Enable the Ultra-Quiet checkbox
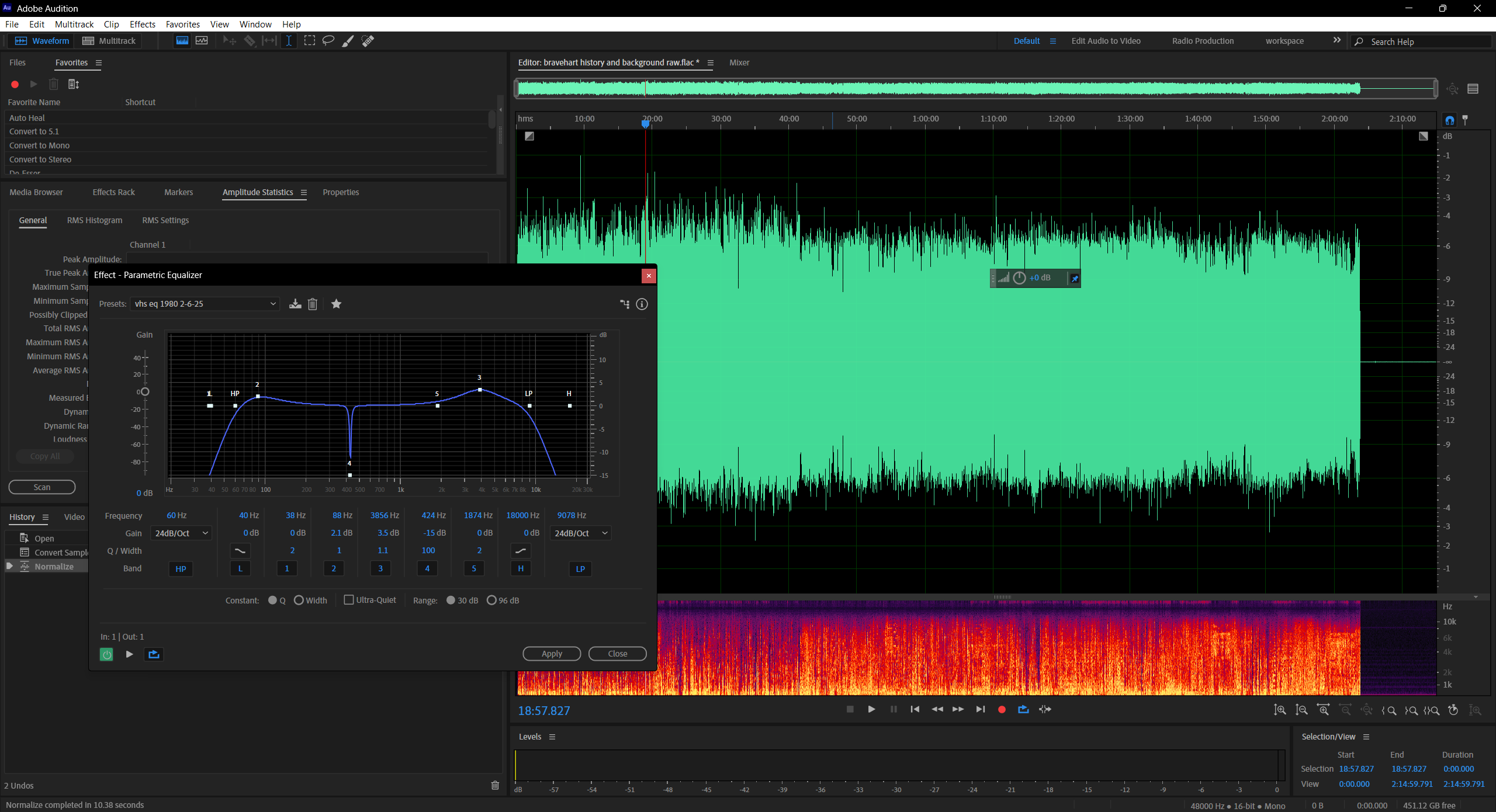The width and height of the screenshot is (1496, 812). point(349,600)
